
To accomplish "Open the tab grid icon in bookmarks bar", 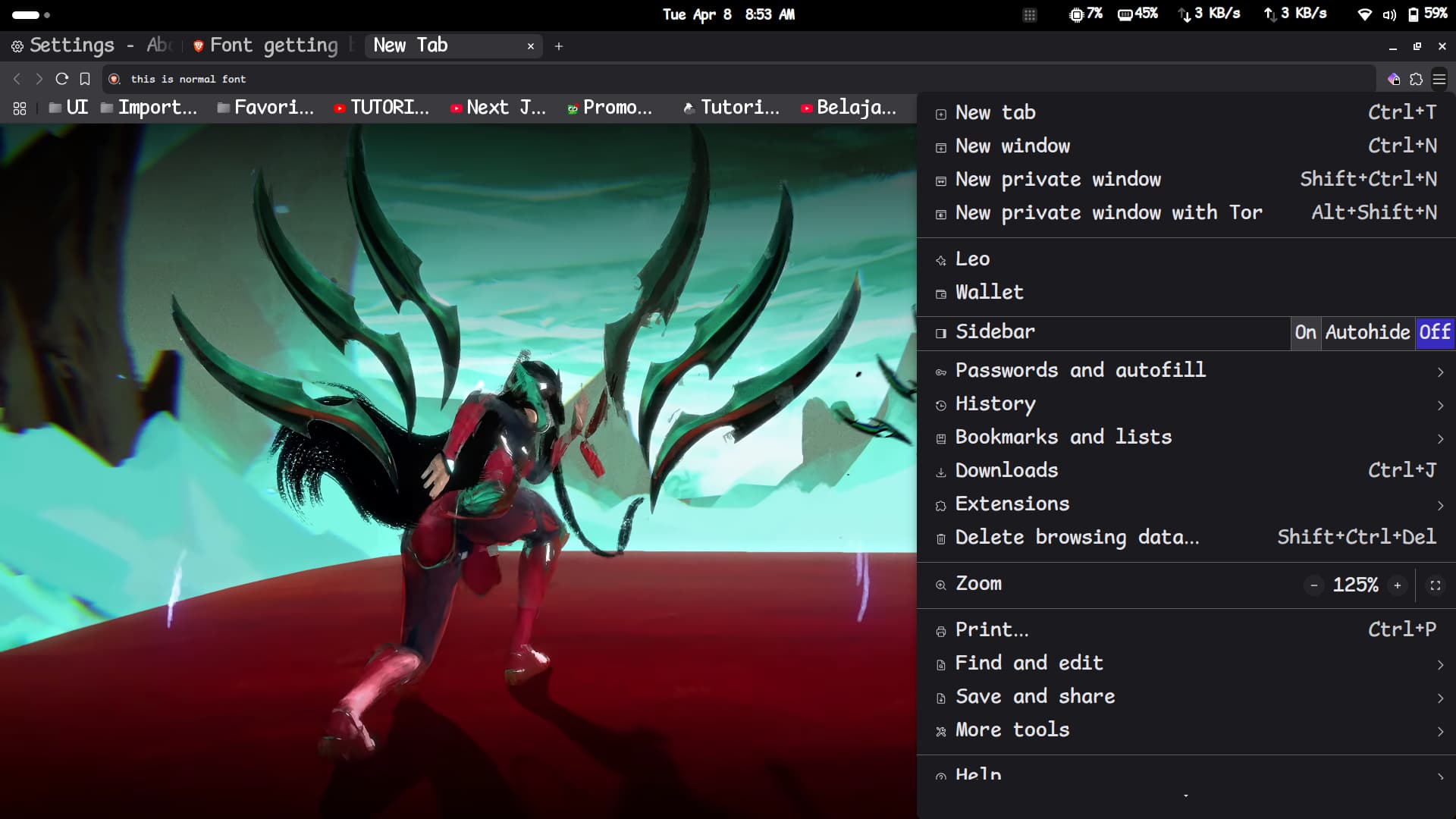I will [20, 108].
